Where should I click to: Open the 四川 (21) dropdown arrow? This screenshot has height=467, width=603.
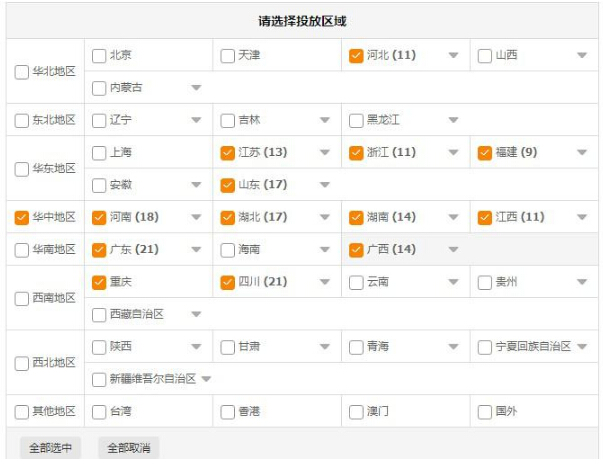tap(324, 283)
